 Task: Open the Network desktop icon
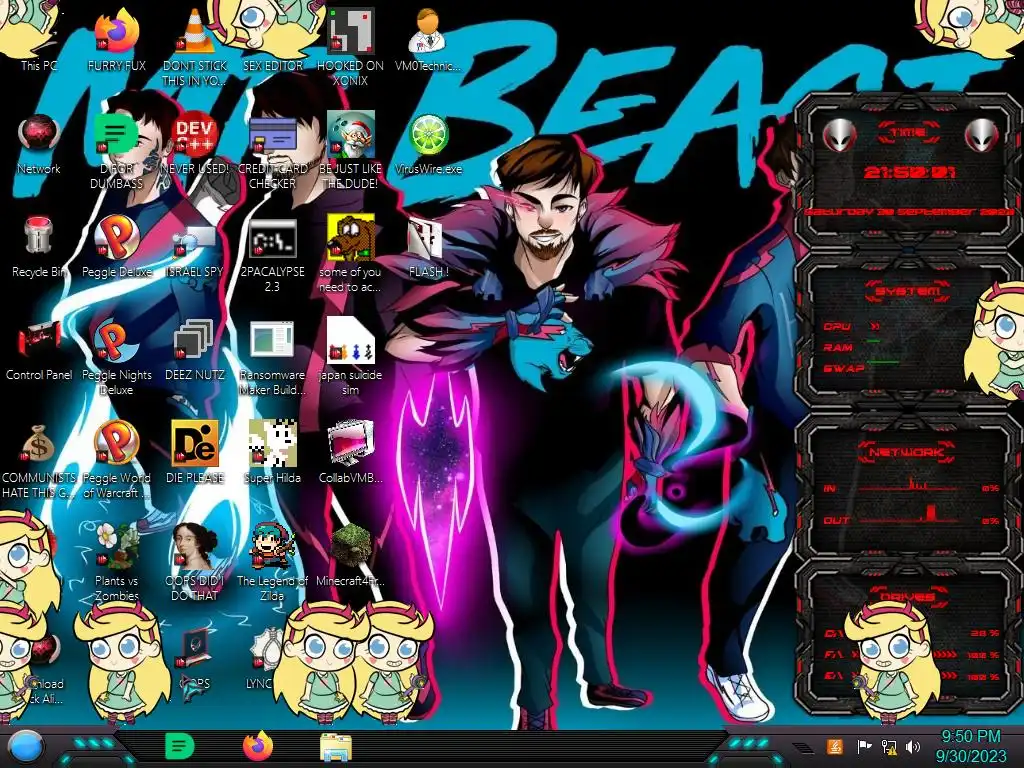tap(39, 144)
